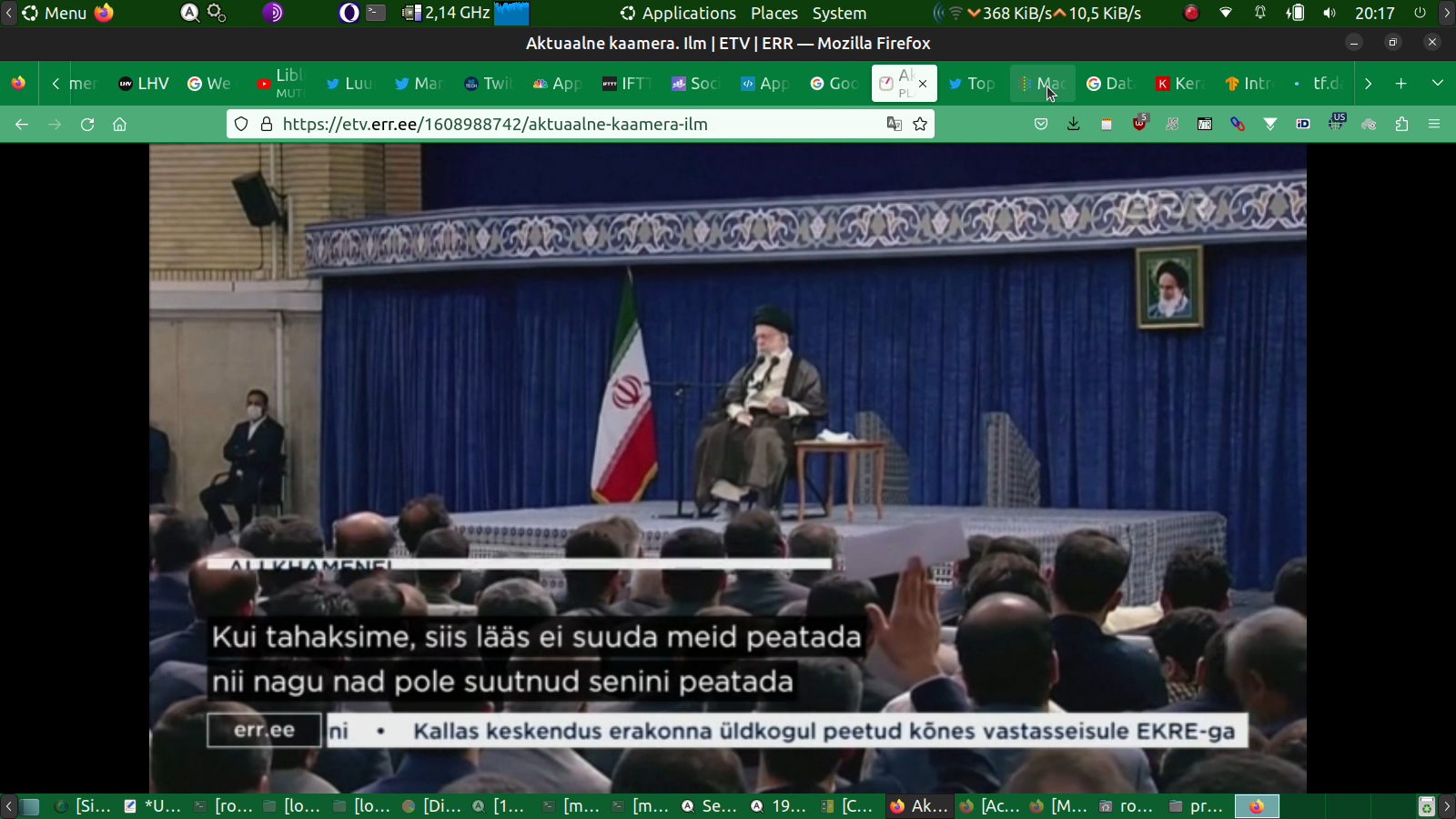Open the Downloads panel
The width and height of the screenshot is (1456, 819).
pyautogui.click(x=1074, y=125)
